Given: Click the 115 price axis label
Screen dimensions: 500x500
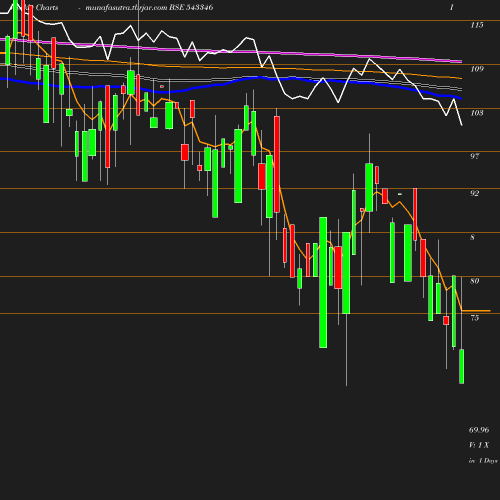Looking at the screenshot, I should tap(477, 25).
